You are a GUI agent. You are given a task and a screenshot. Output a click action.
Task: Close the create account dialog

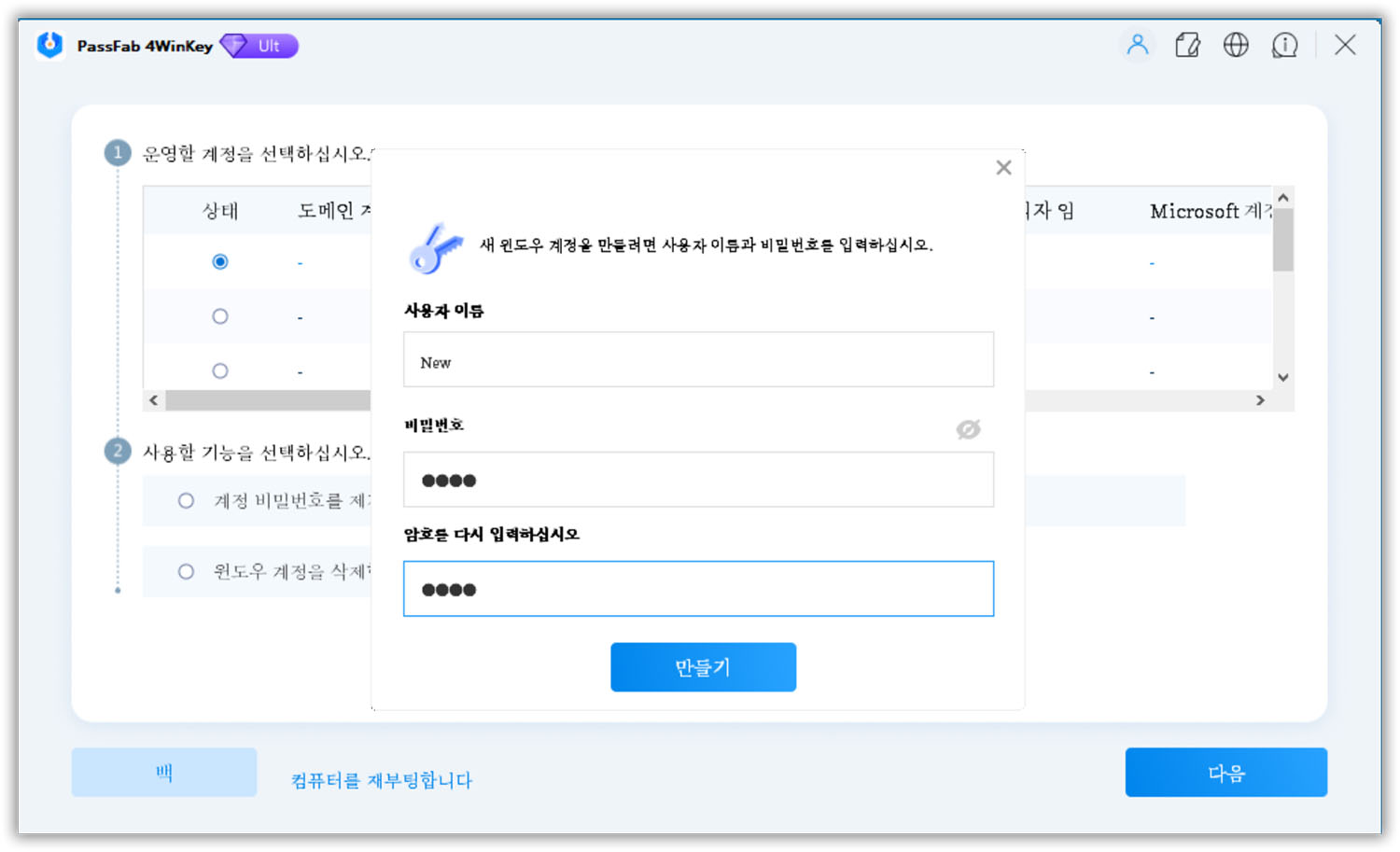click(1003, 167)
